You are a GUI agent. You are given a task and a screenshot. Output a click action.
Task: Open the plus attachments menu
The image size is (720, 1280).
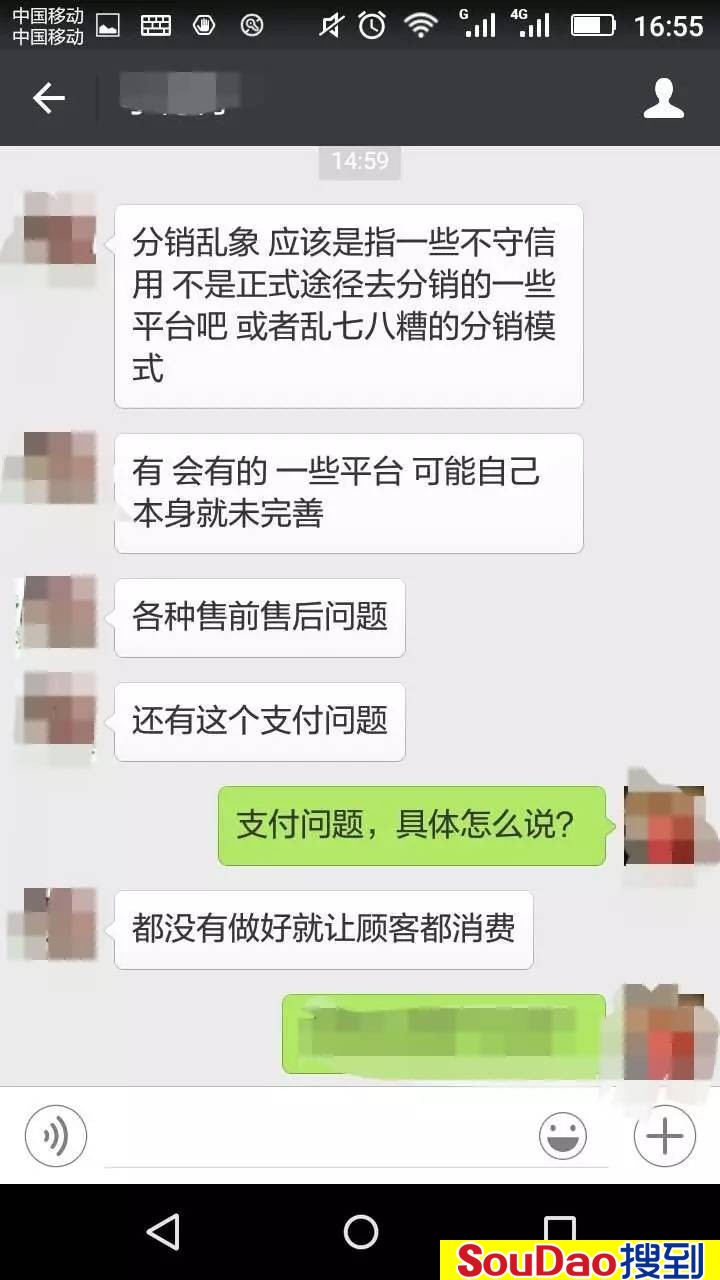click(665, 1136)
